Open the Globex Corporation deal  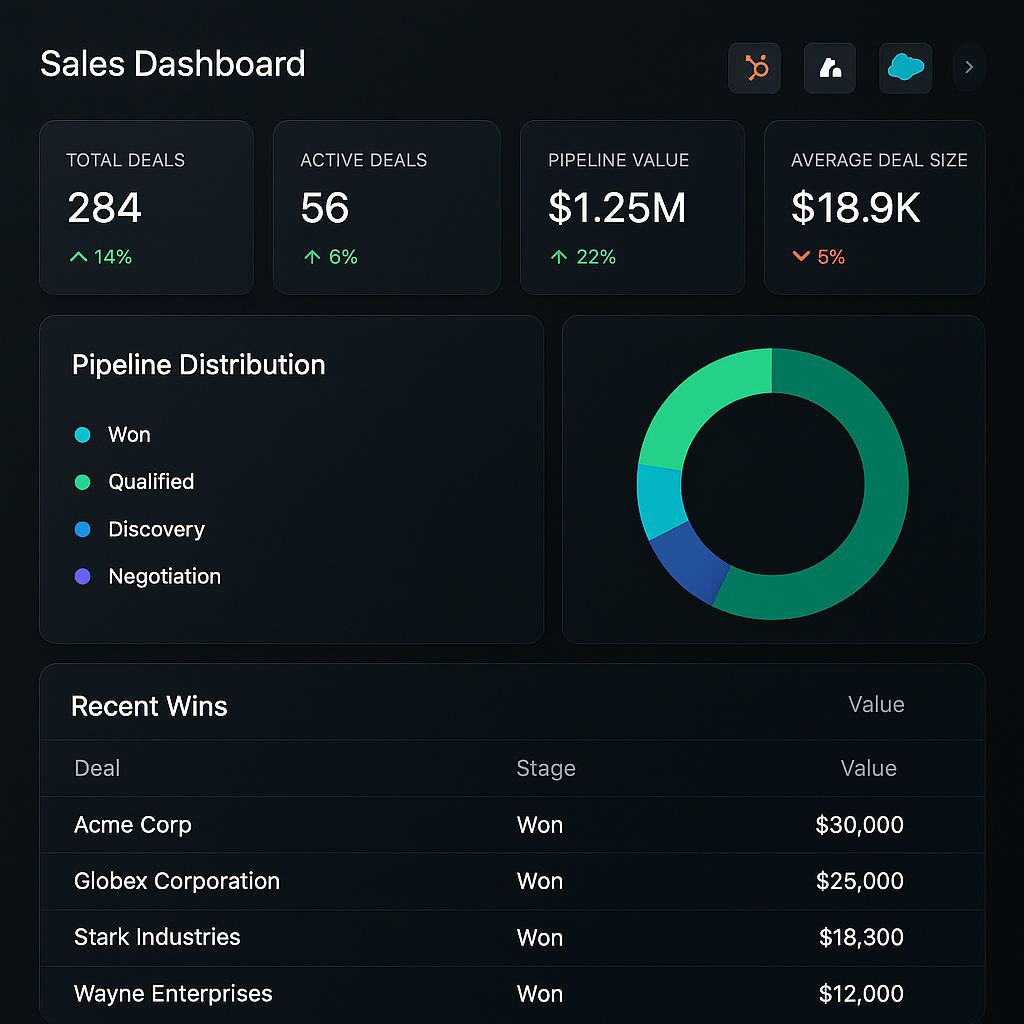pyautogui.click(x=177, y=881)
